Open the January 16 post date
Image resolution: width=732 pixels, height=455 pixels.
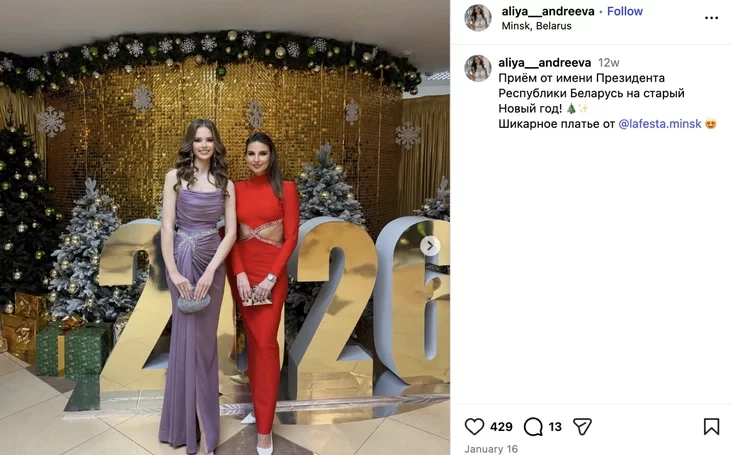pyautogui.click(x=491, y=449)
